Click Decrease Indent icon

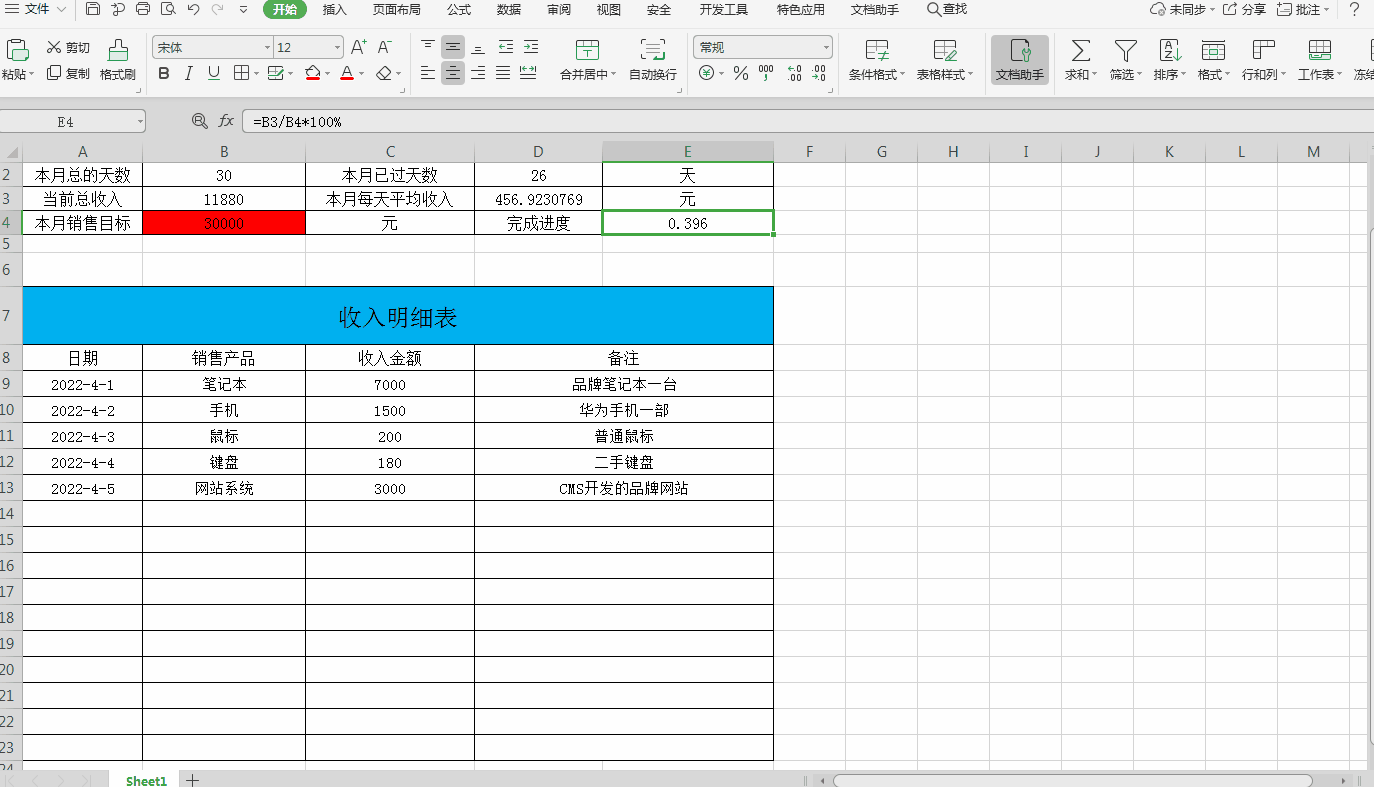(505, 47)
